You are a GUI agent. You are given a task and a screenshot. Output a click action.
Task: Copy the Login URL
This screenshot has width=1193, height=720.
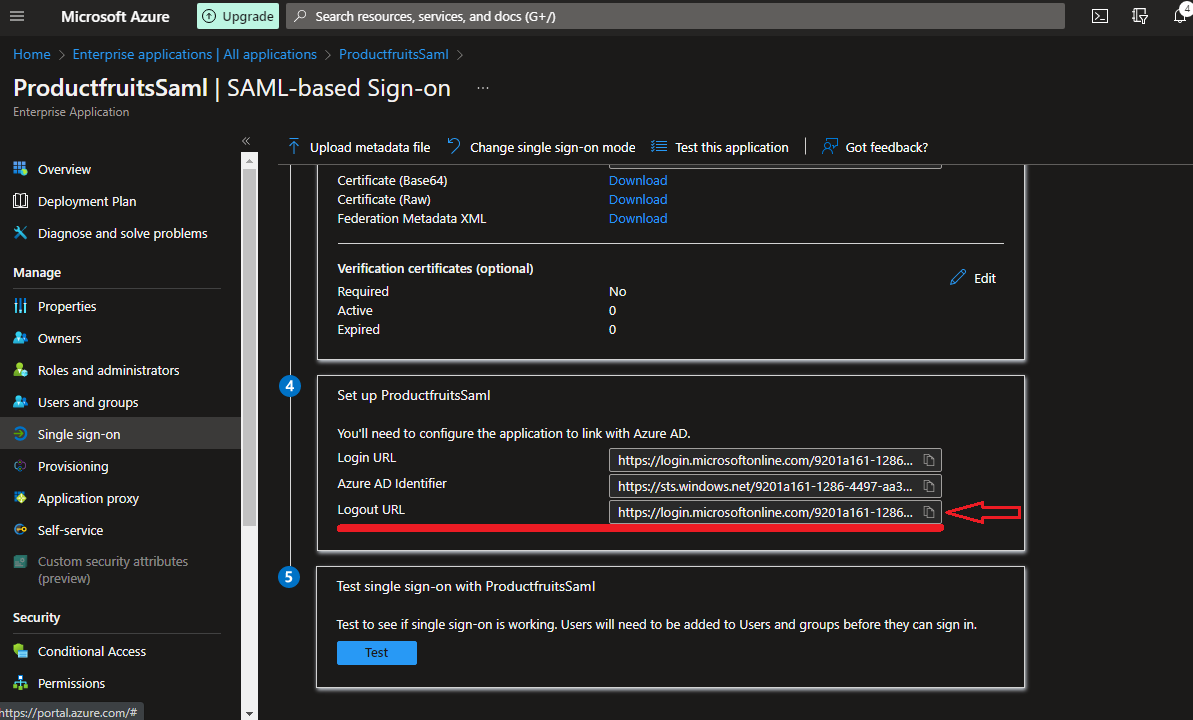click(x=928, y=460)
